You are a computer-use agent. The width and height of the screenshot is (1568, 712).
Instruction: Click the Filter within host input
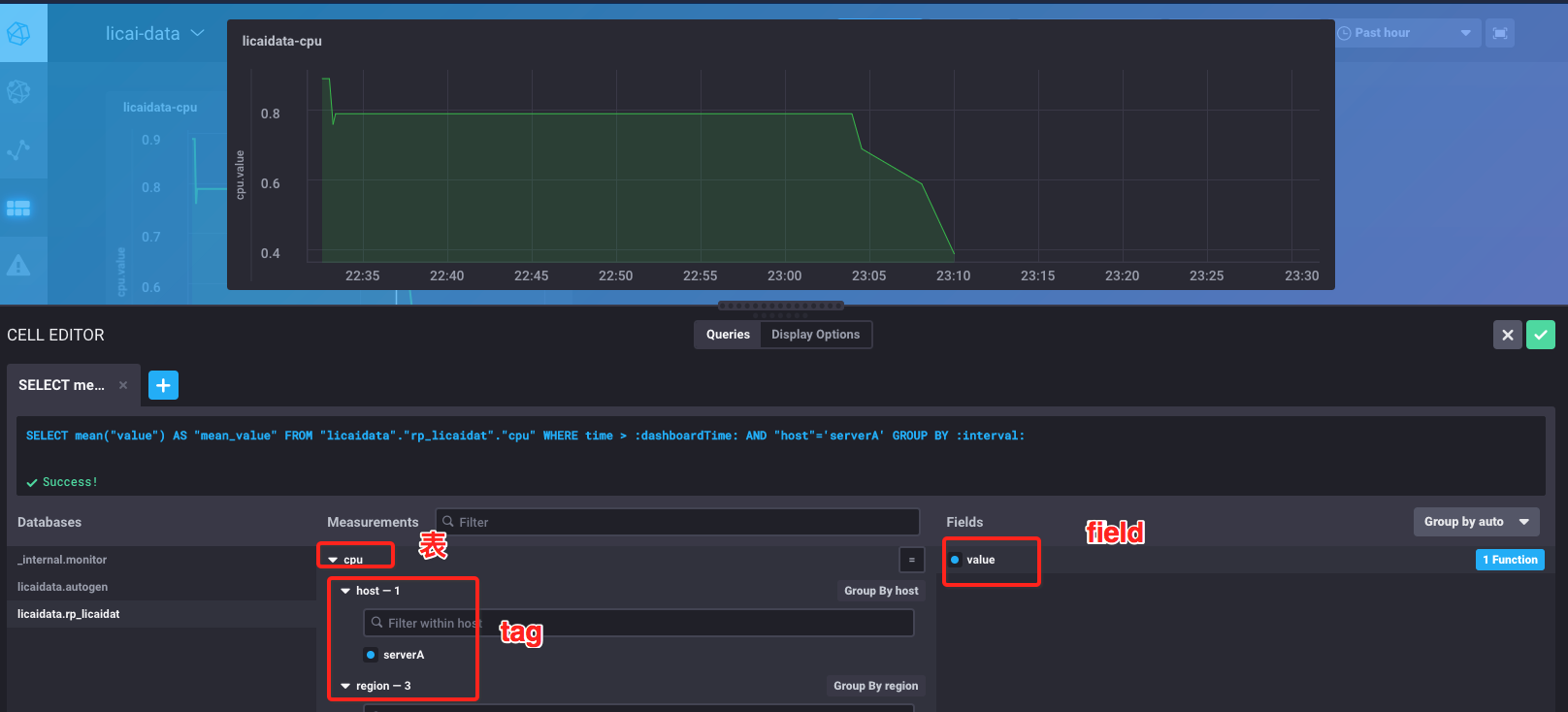point(638,623)
